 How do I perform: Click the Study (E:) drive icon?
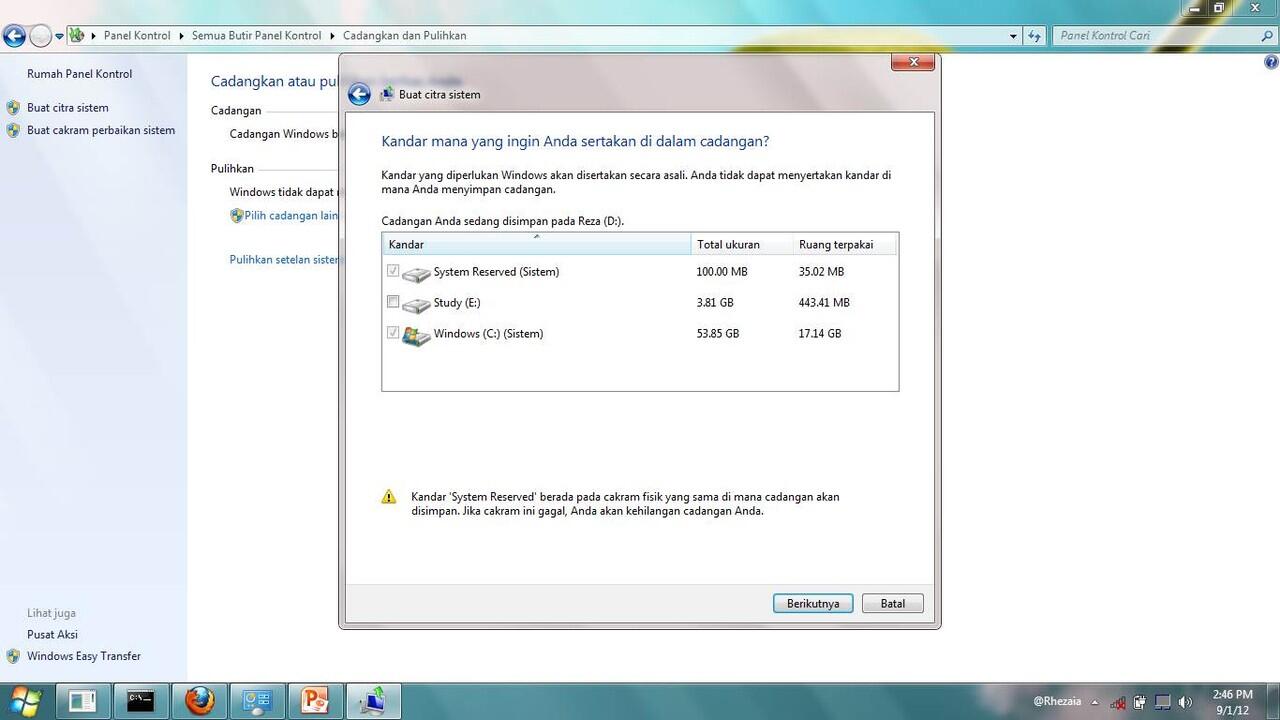tap(416, 304)
